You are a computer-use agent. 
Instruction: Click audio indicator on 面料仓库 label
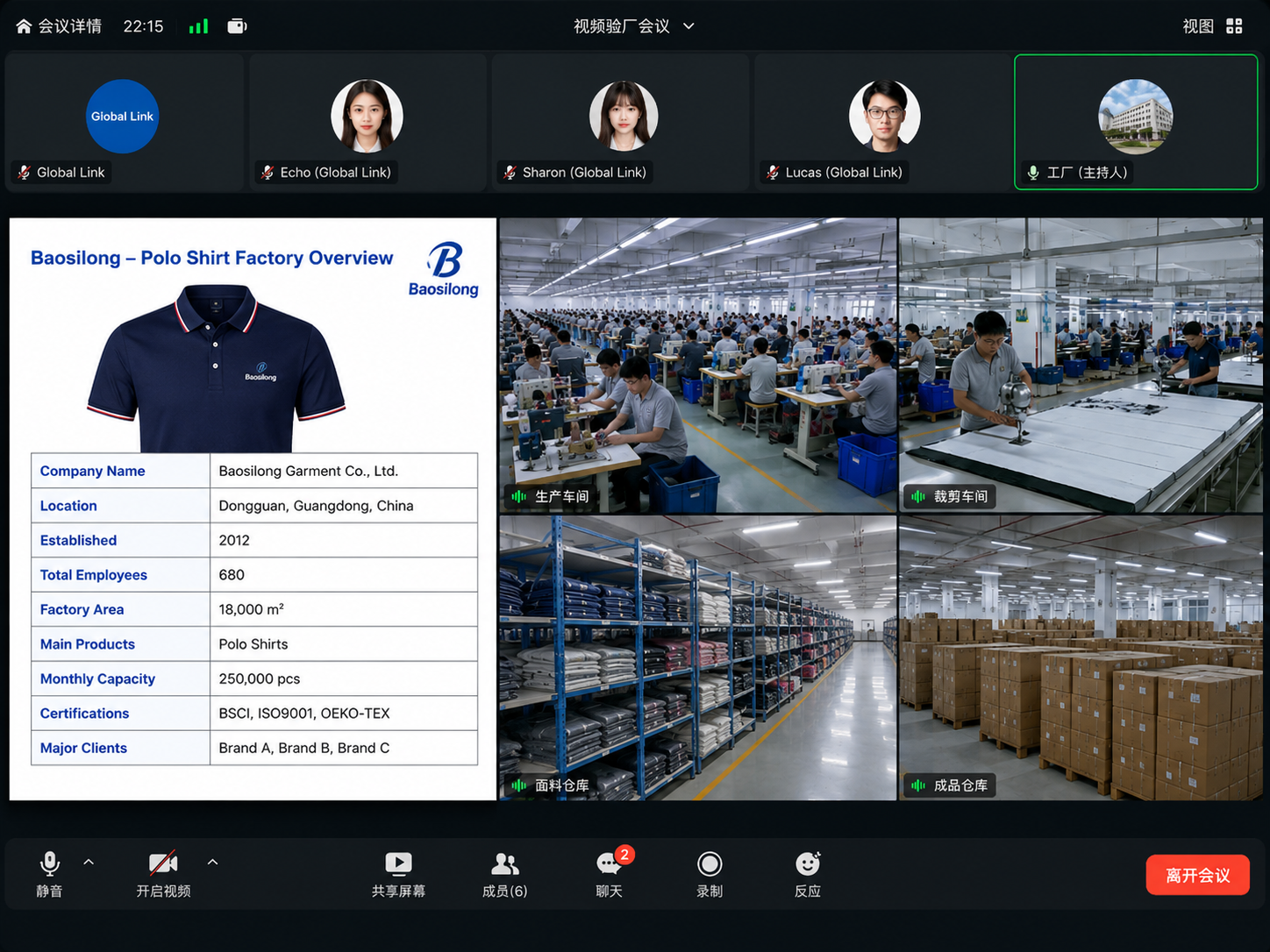(519, 785)
